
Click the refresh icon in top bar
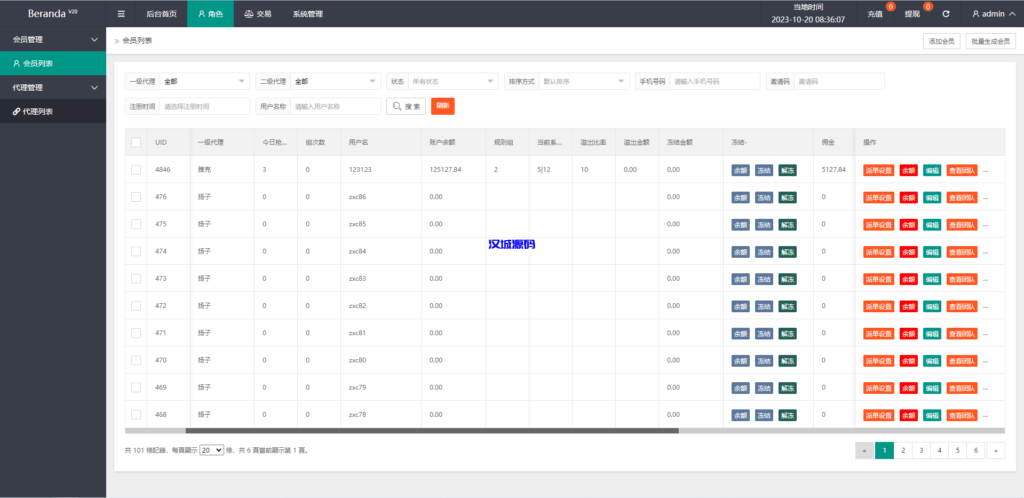pos(945,14)
